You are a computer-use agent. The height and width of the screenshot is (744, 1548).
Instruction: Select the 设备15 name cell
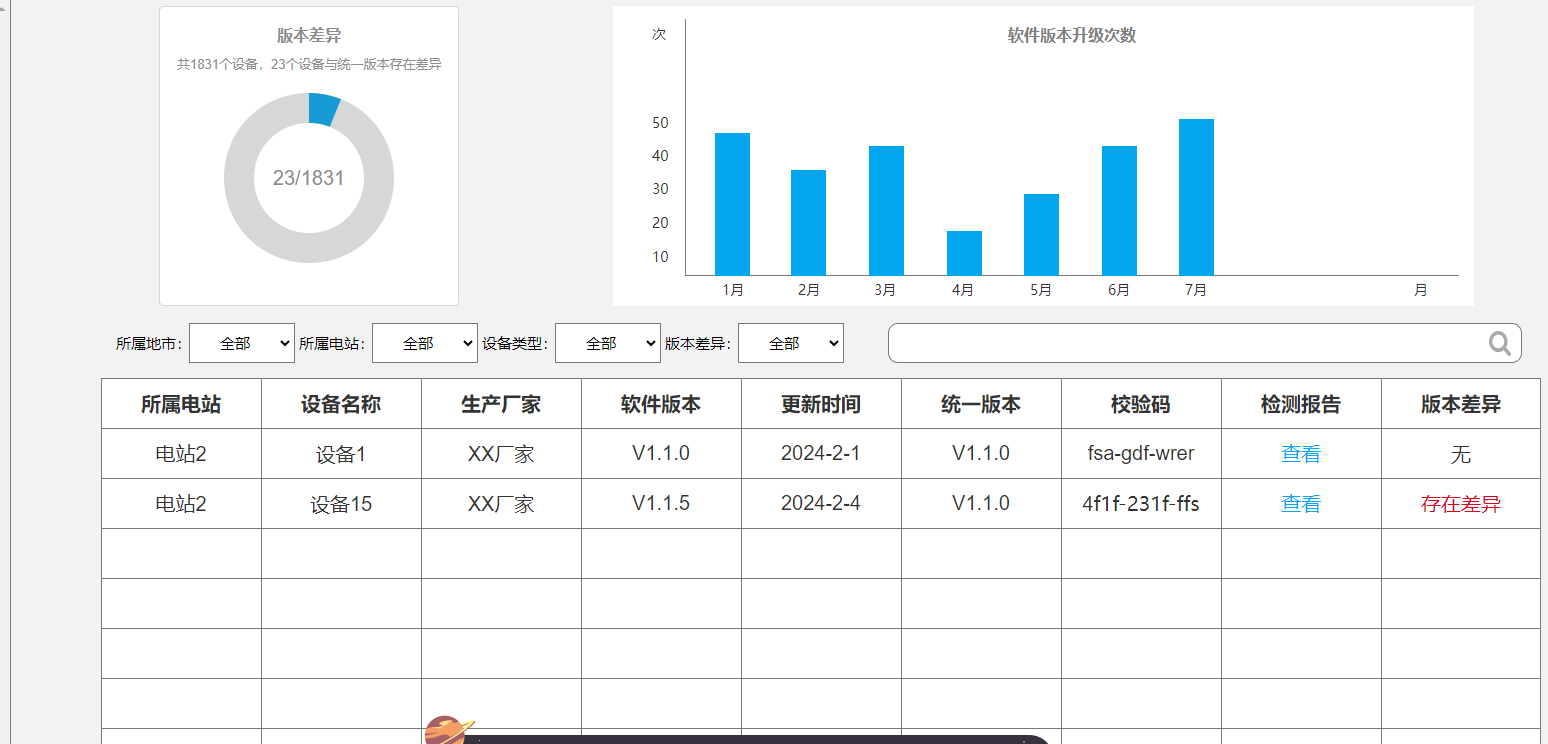(341, 504)
